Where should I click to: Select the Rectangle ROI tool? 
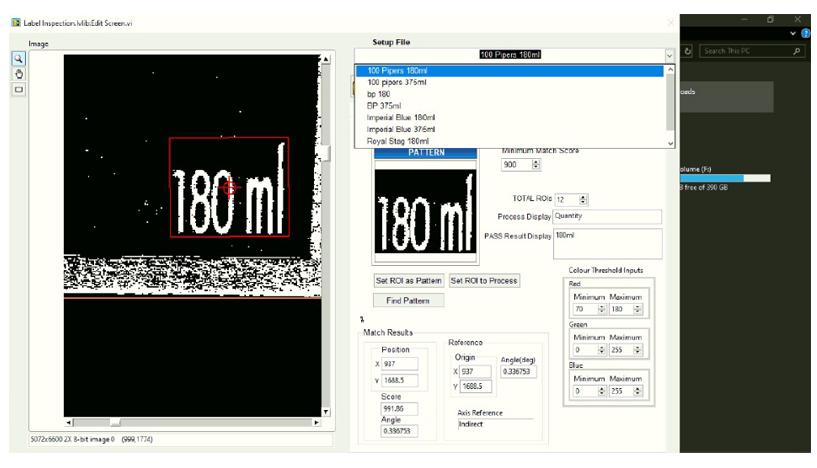click(x=18, y=89)
